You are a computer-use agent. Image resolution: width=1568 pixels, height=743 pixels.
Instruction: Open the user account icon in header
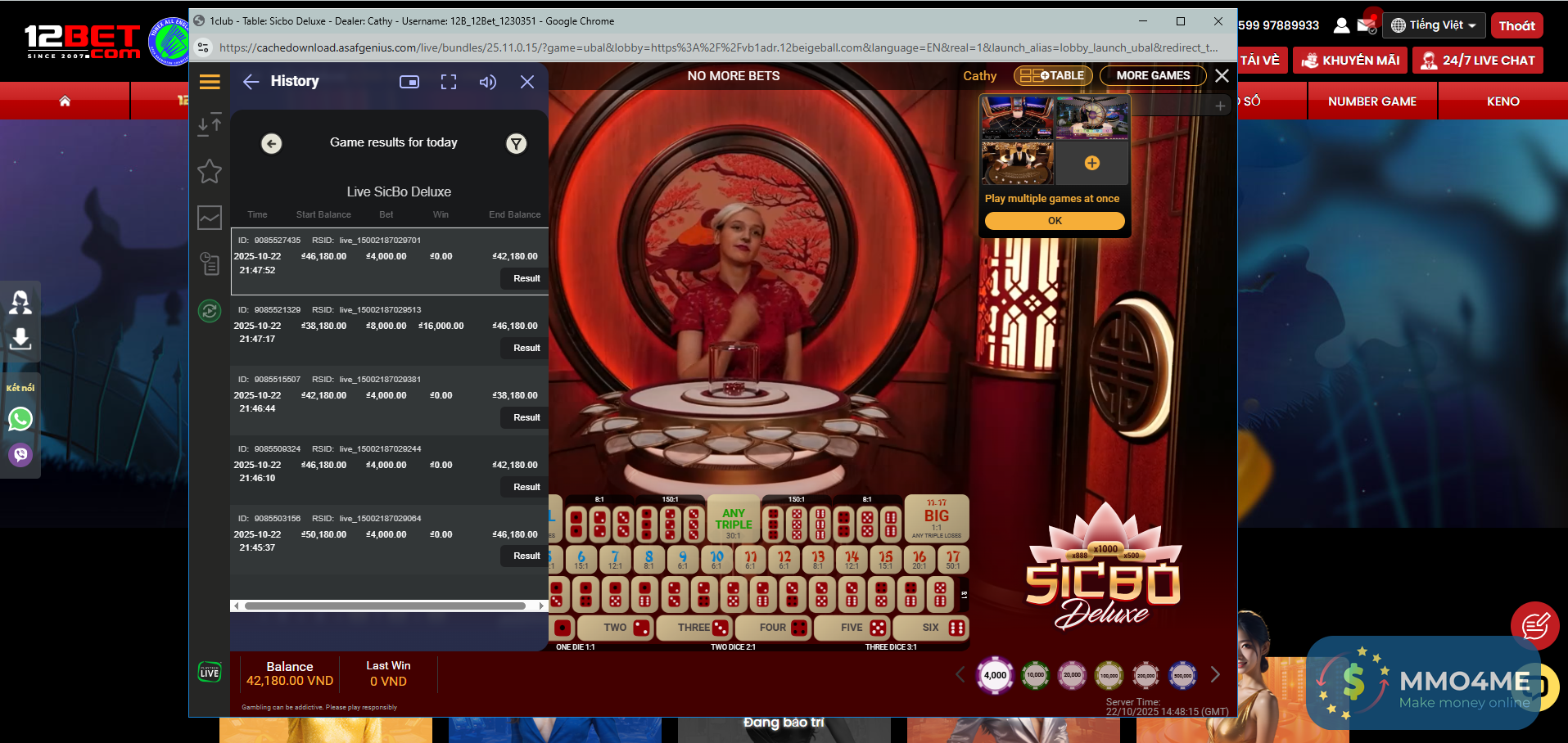pos(1341,25)
